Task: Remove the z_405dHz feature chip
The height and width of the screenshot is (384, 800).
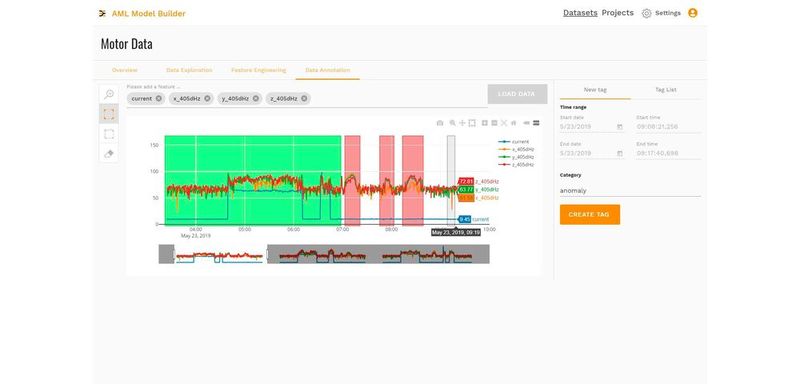Action: tap(304, 98)
